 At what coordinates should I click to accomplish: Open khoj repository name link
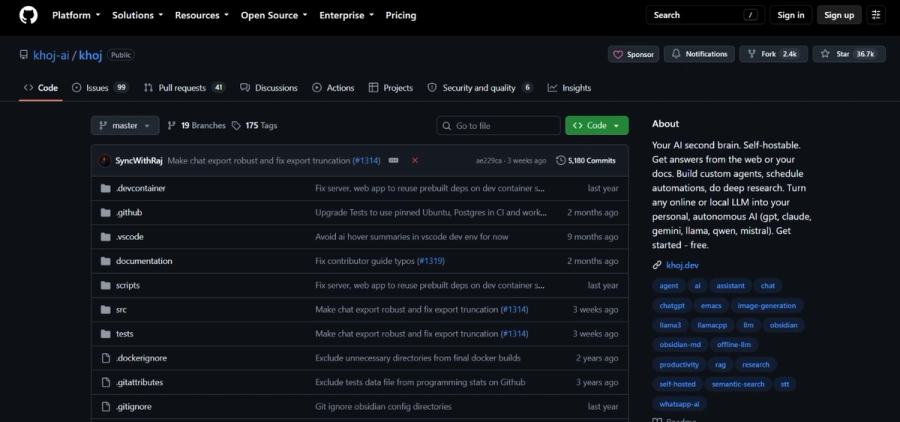(90, 55)
